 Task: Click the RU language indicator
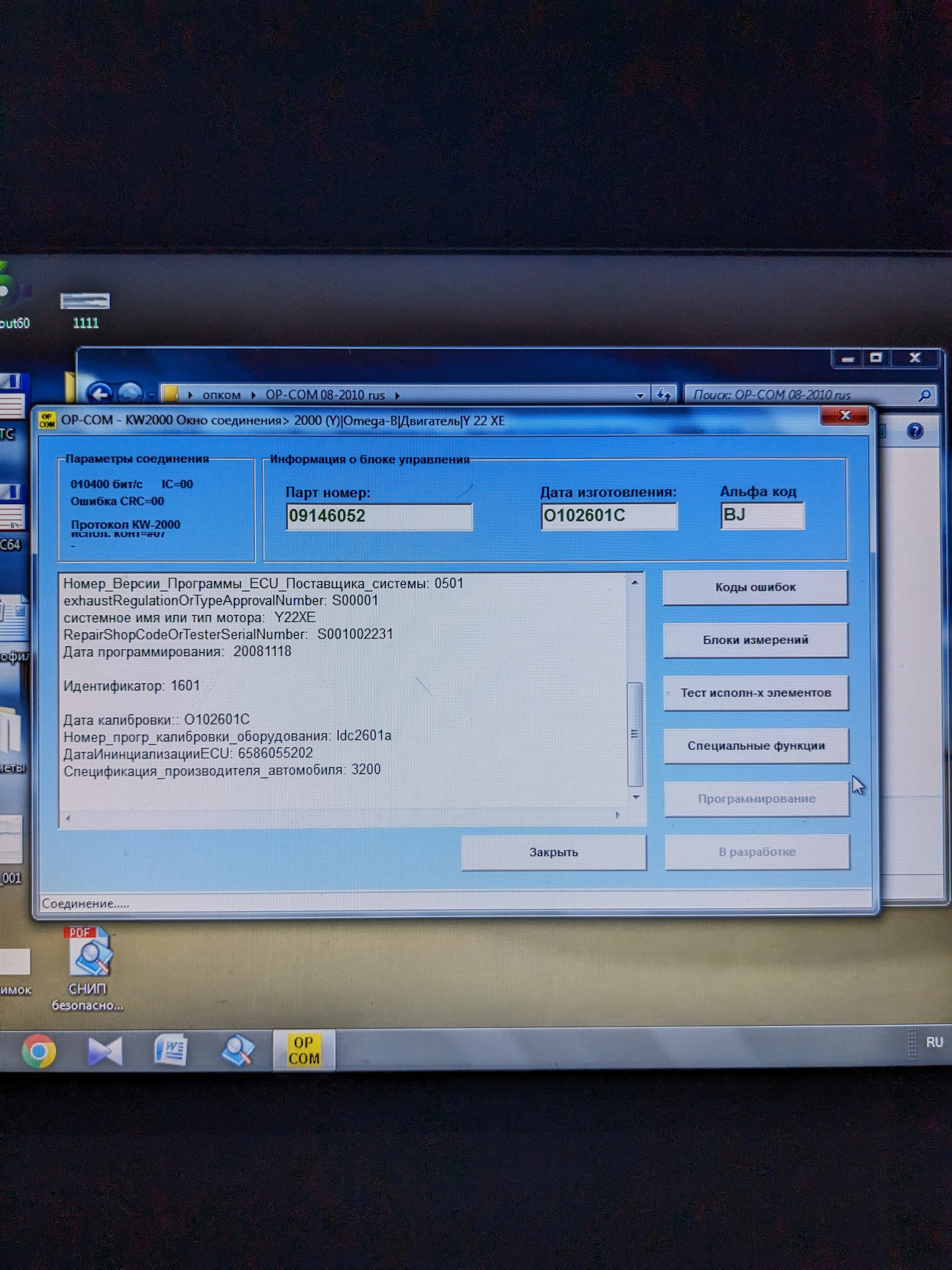point(934,1042)
